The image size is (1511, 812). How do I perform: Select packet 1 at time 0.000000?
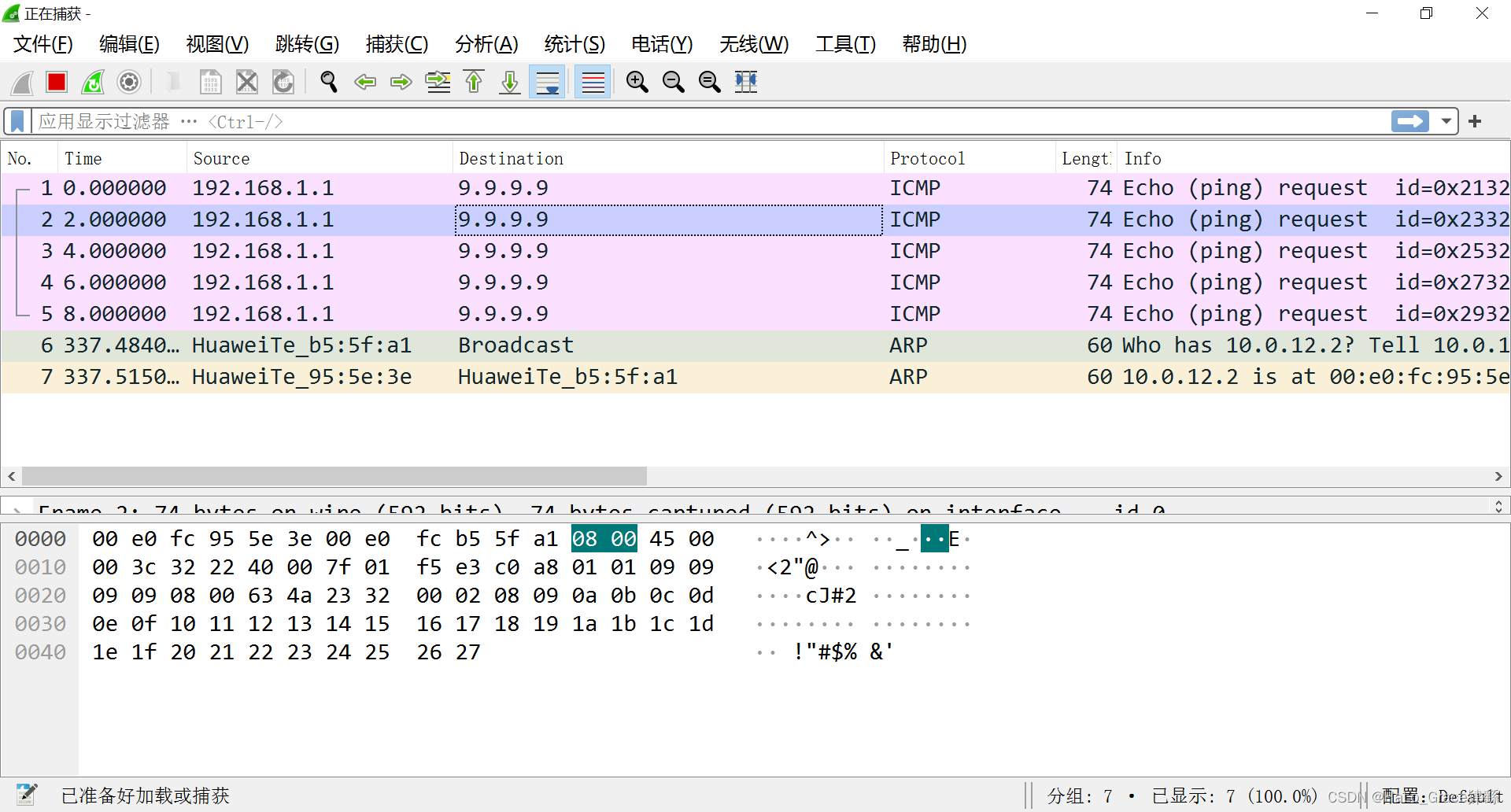click(755, 188)
